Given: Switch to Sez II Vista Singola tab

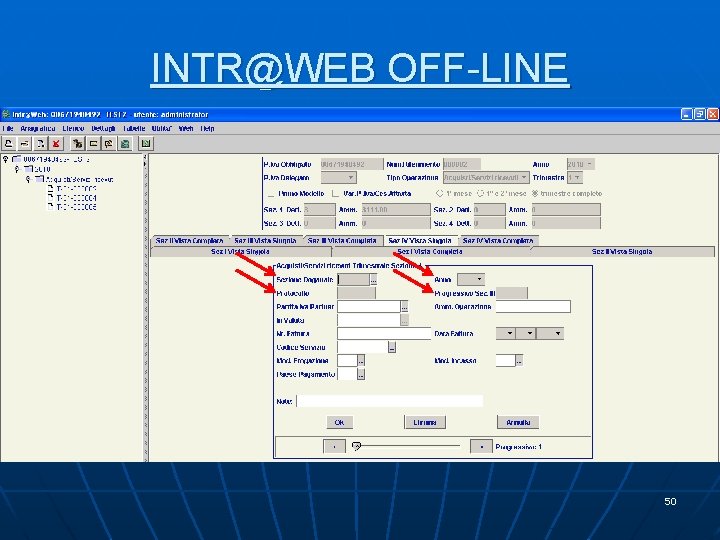Looking at the screenshot, I should tap(622, 252).
